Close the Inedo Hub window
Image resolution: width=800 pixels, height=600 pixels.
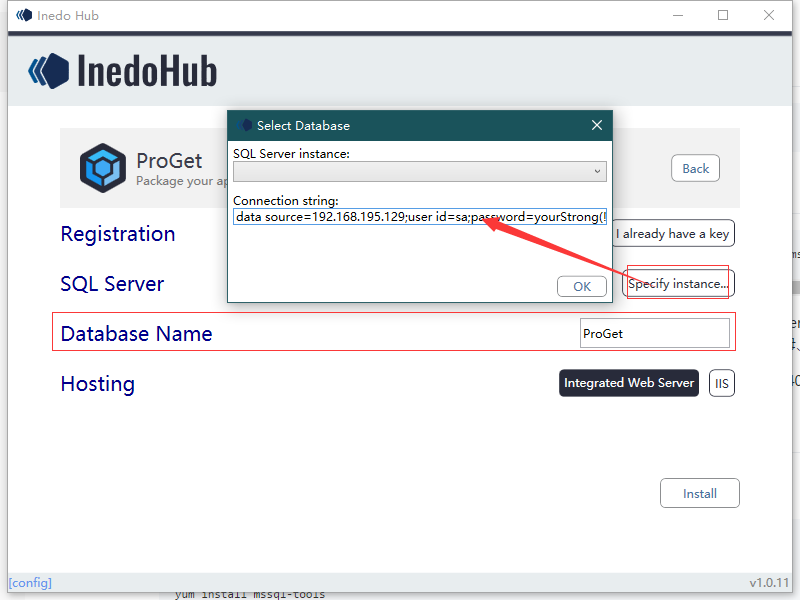(769, 15)
